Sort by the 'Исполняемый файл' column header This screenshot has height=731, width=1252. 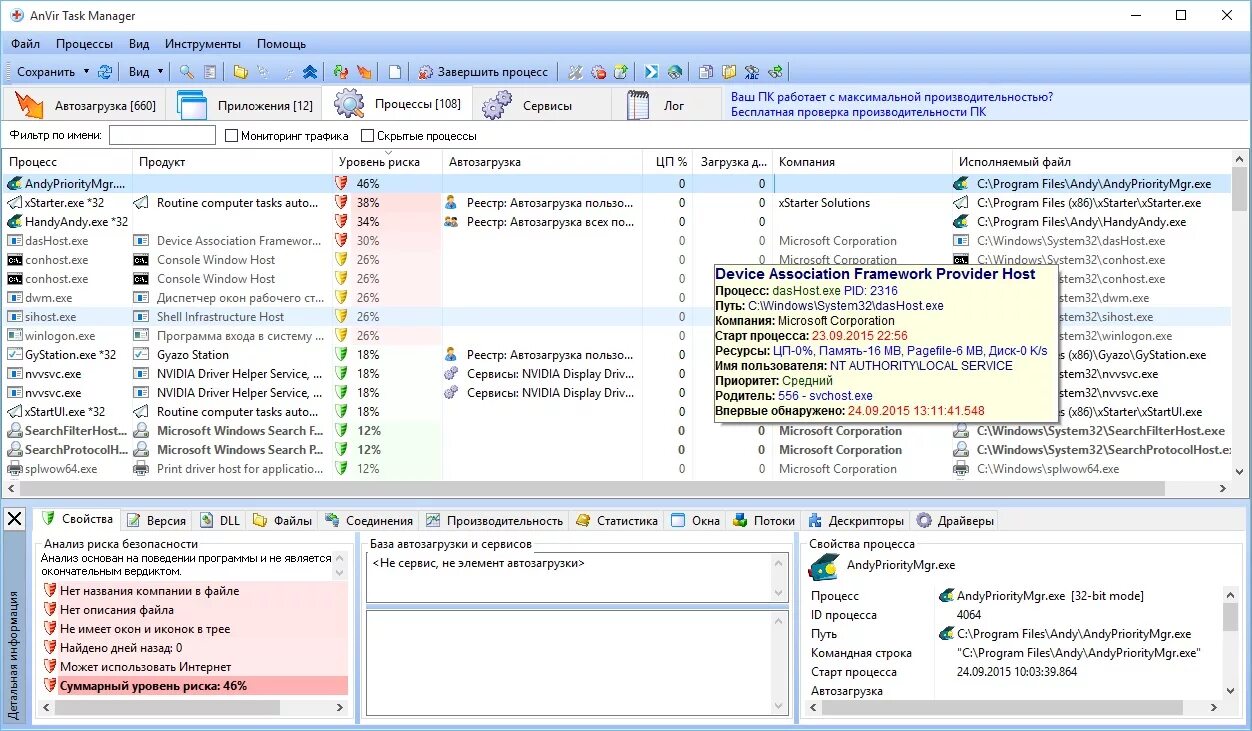coord(1093,161)
